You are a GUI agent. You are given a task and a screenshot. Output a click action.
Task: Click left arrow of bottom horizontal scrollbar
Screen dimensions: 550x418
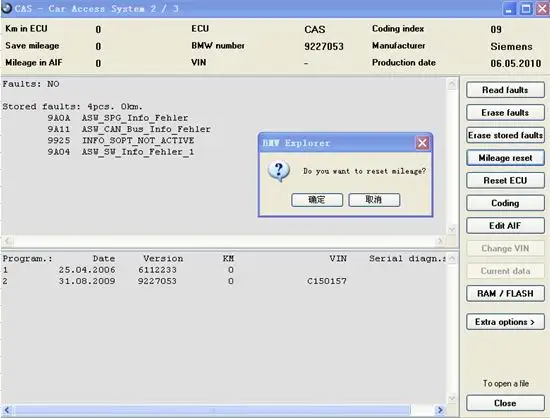(7, 410)
